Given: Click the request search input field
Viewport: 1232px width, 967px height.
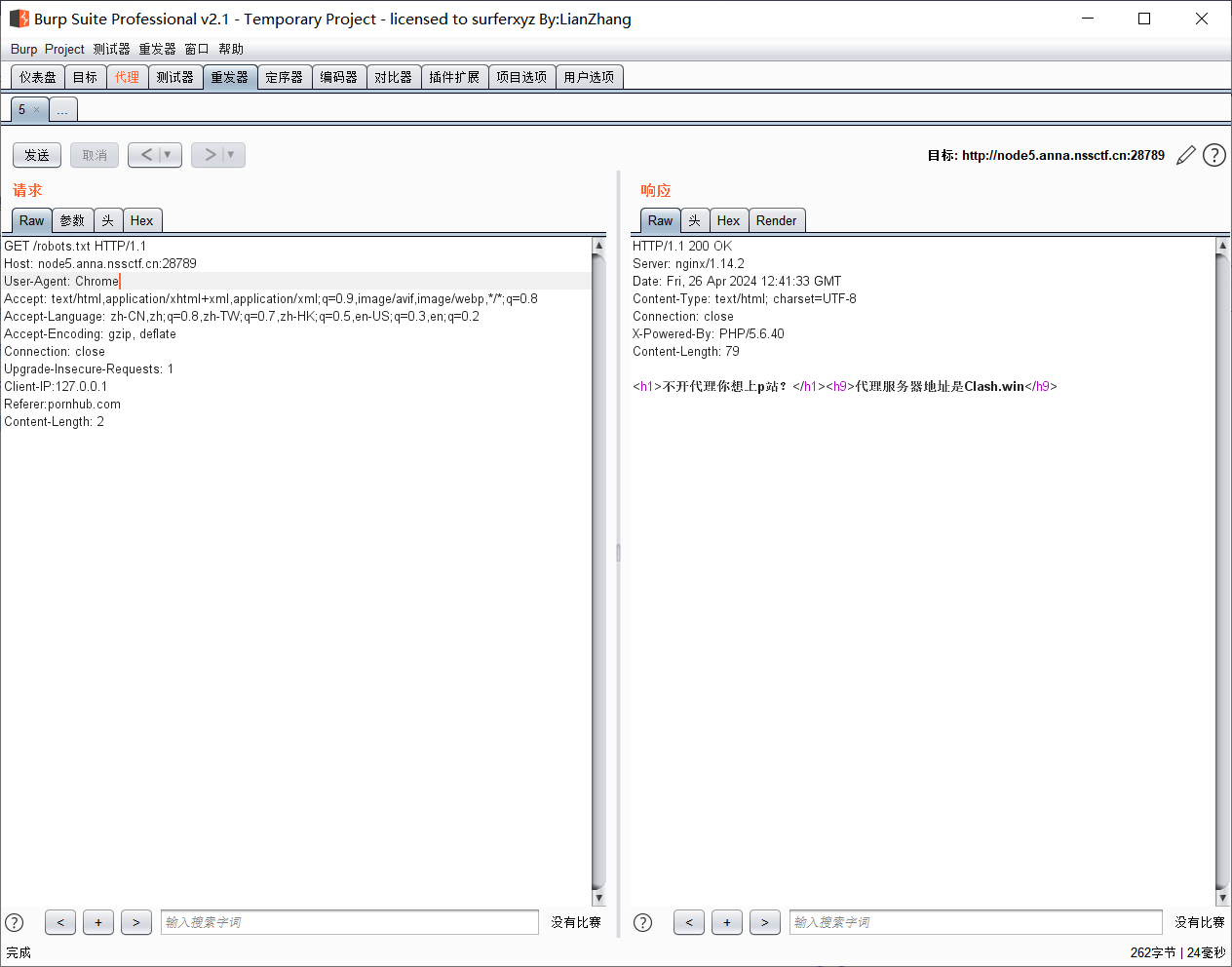Looking at the screenshot, I should 349,922.
